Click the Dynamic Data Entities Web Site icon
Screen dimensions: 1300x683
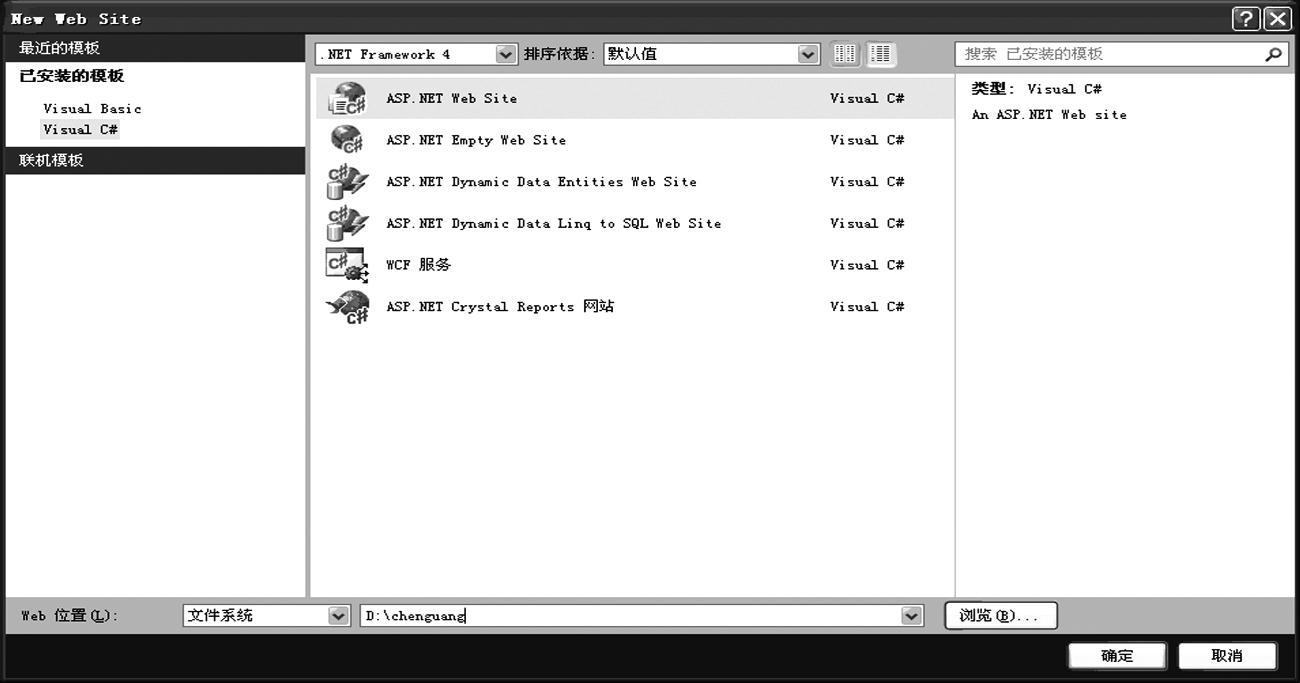click(x=347, y=181)
